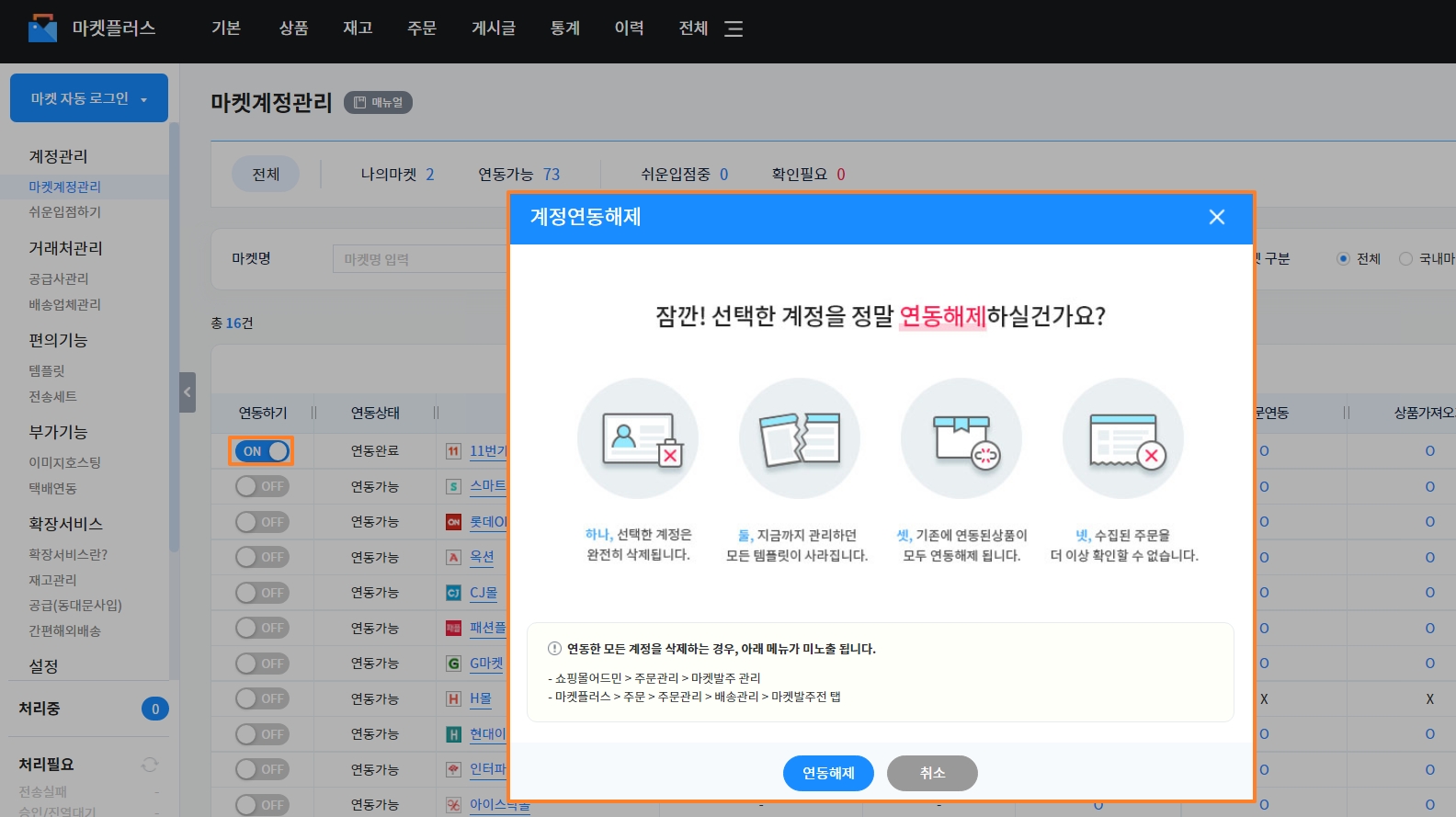Image resolution: width=1456 pixels, height=817 pixels.
Task: Click the refresh icon next to 처리필요
Action: pos(150,765)
